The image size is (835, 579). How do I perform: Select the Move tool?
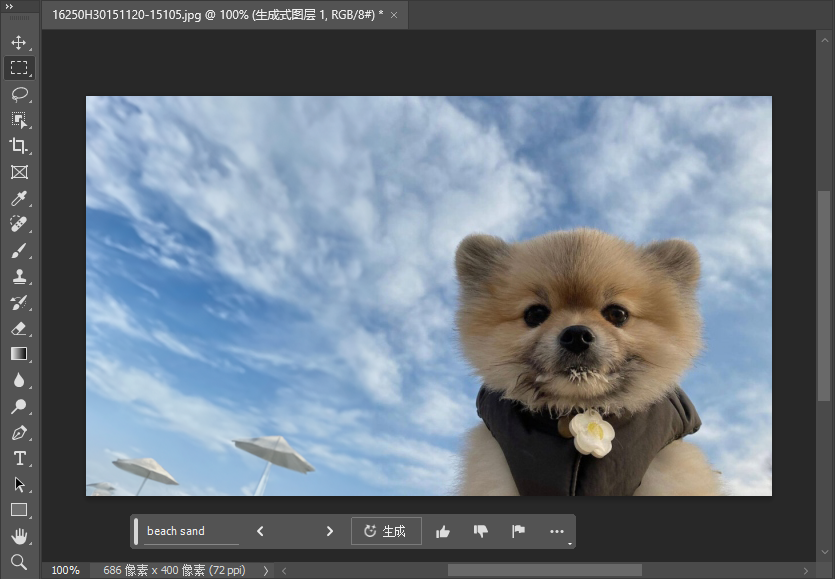[19, 42]
